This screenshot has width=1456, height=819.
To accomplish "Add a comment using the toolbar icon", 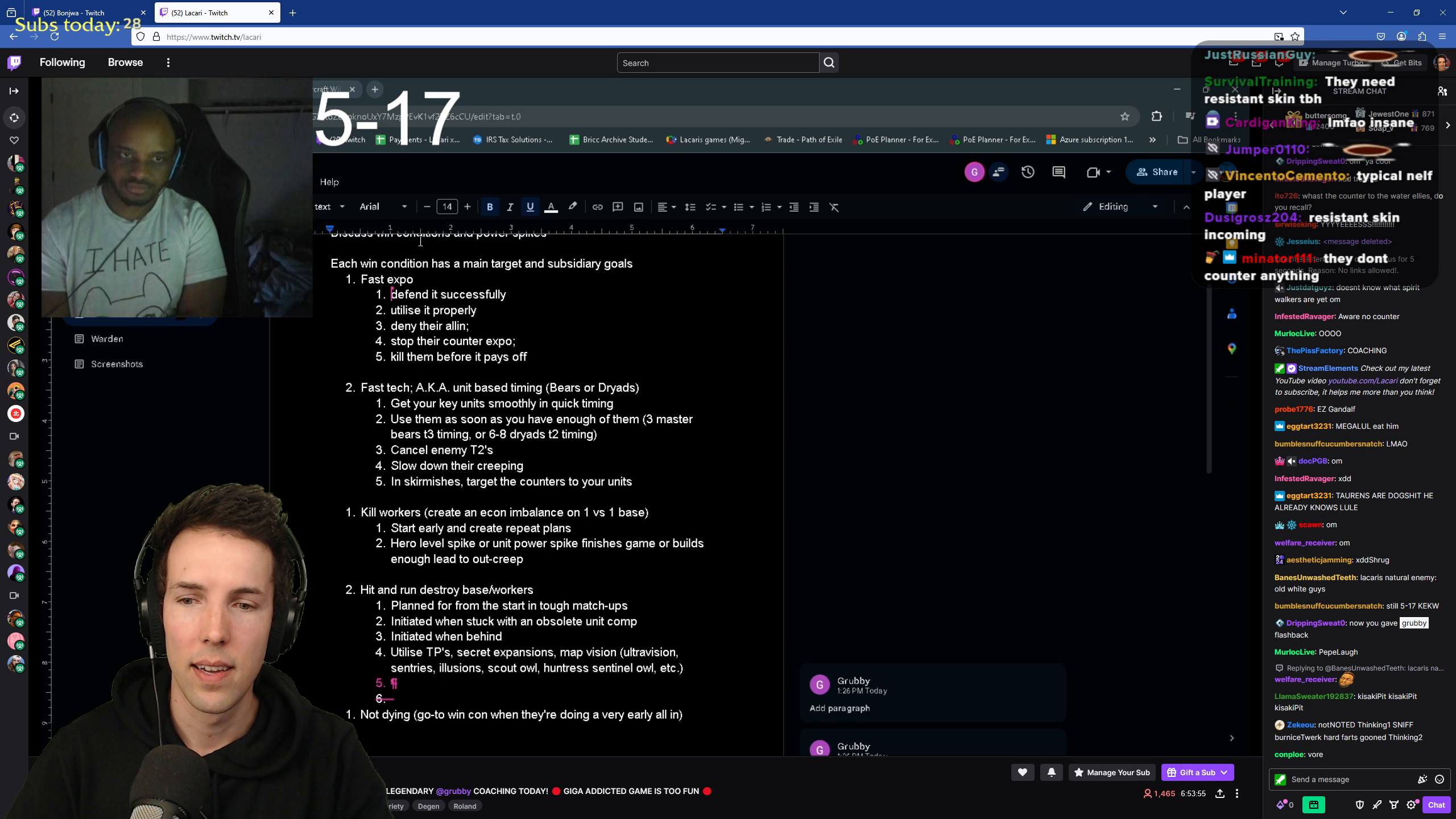I will (618, 206).
